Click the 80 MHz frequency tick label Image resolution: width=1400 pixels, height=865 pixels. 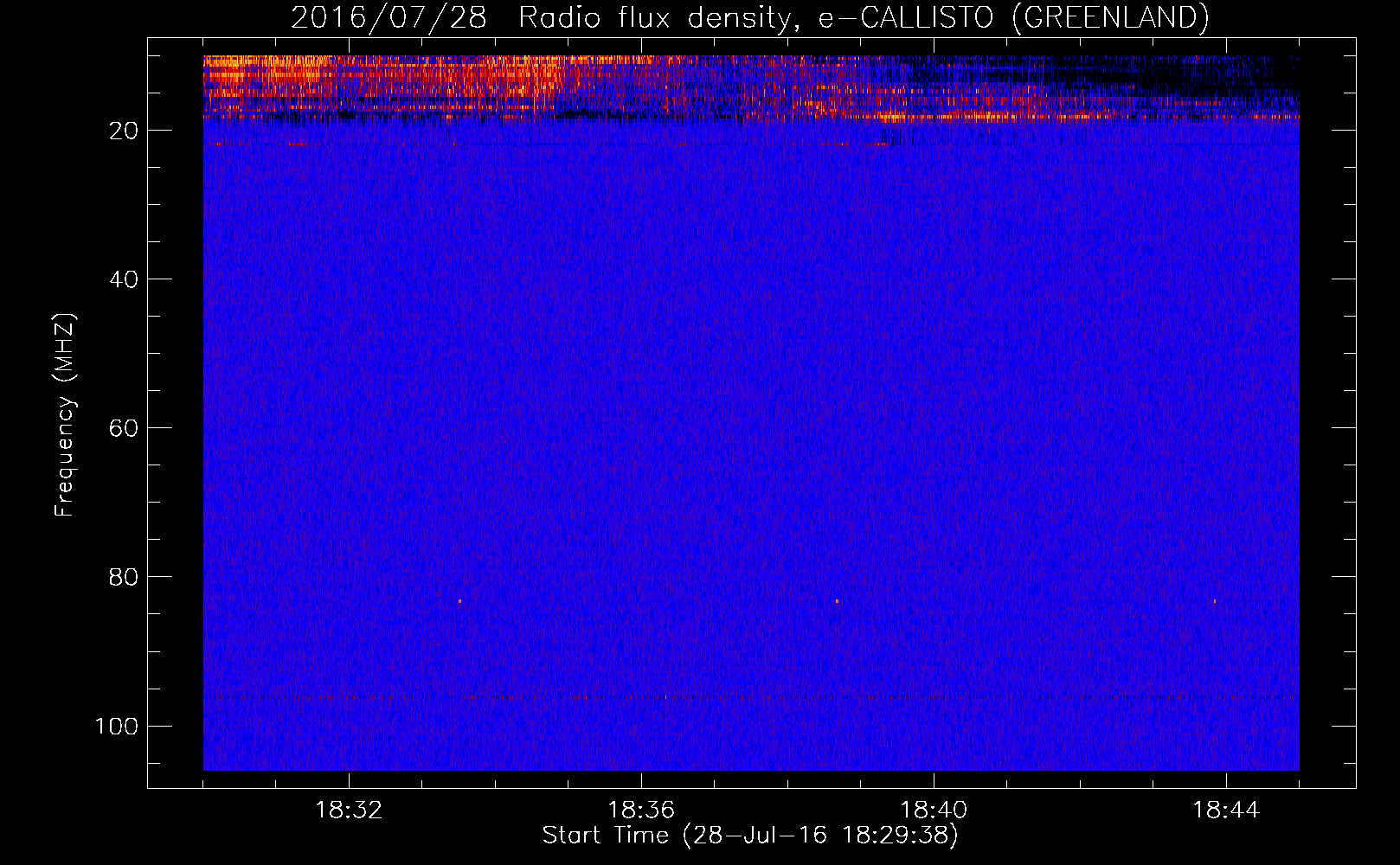tap(124, 577)
